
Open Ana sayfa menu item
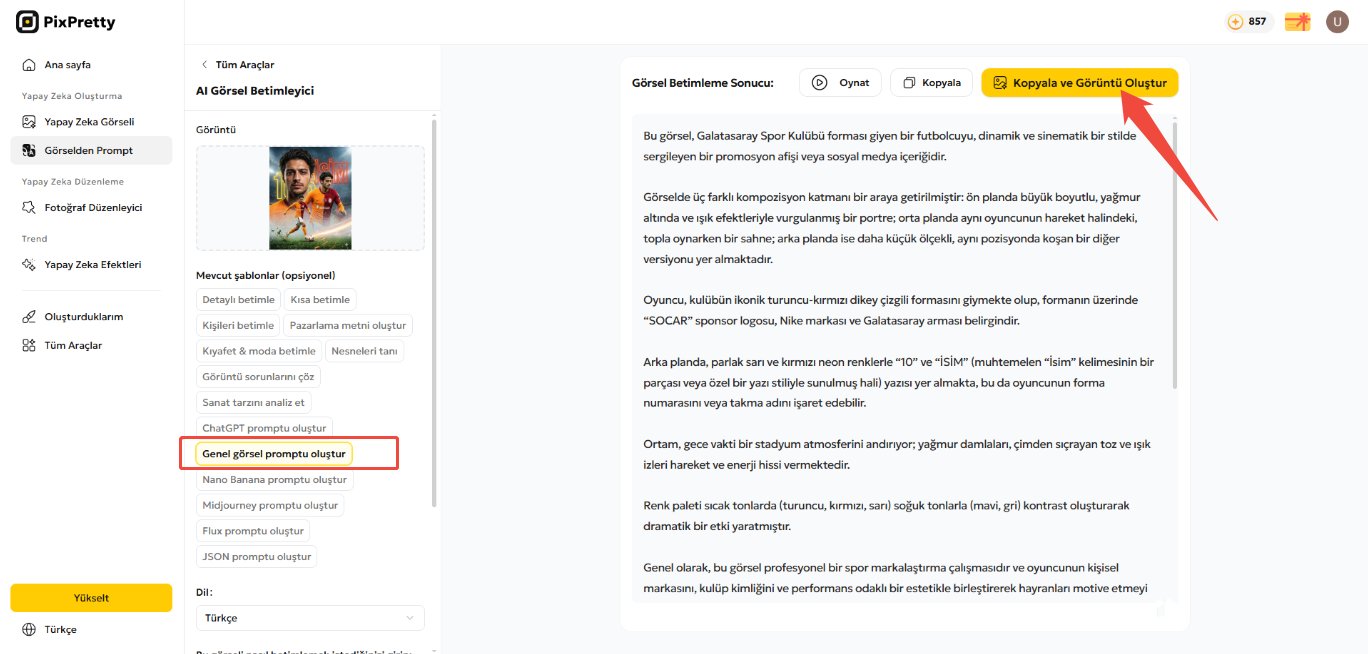coord(91,65)
